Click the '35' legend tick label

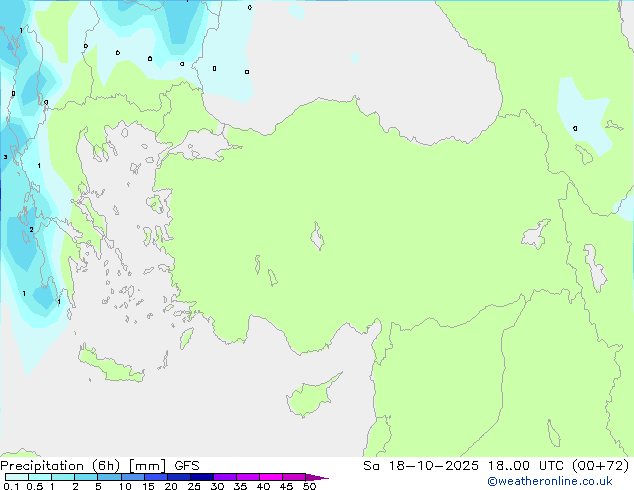pos(240,486)
